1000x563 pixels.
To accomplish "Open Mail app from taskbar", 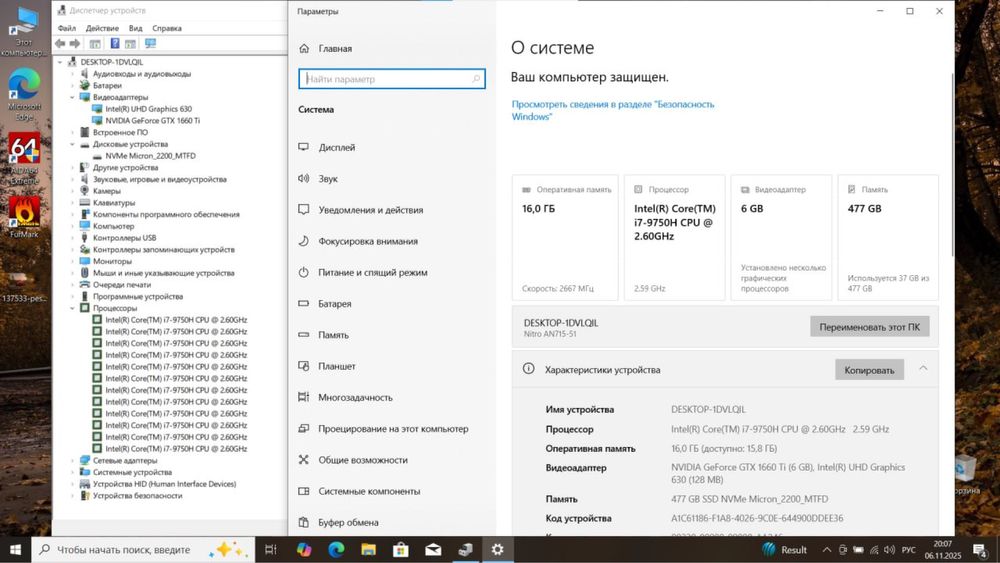I will [433, 550].
